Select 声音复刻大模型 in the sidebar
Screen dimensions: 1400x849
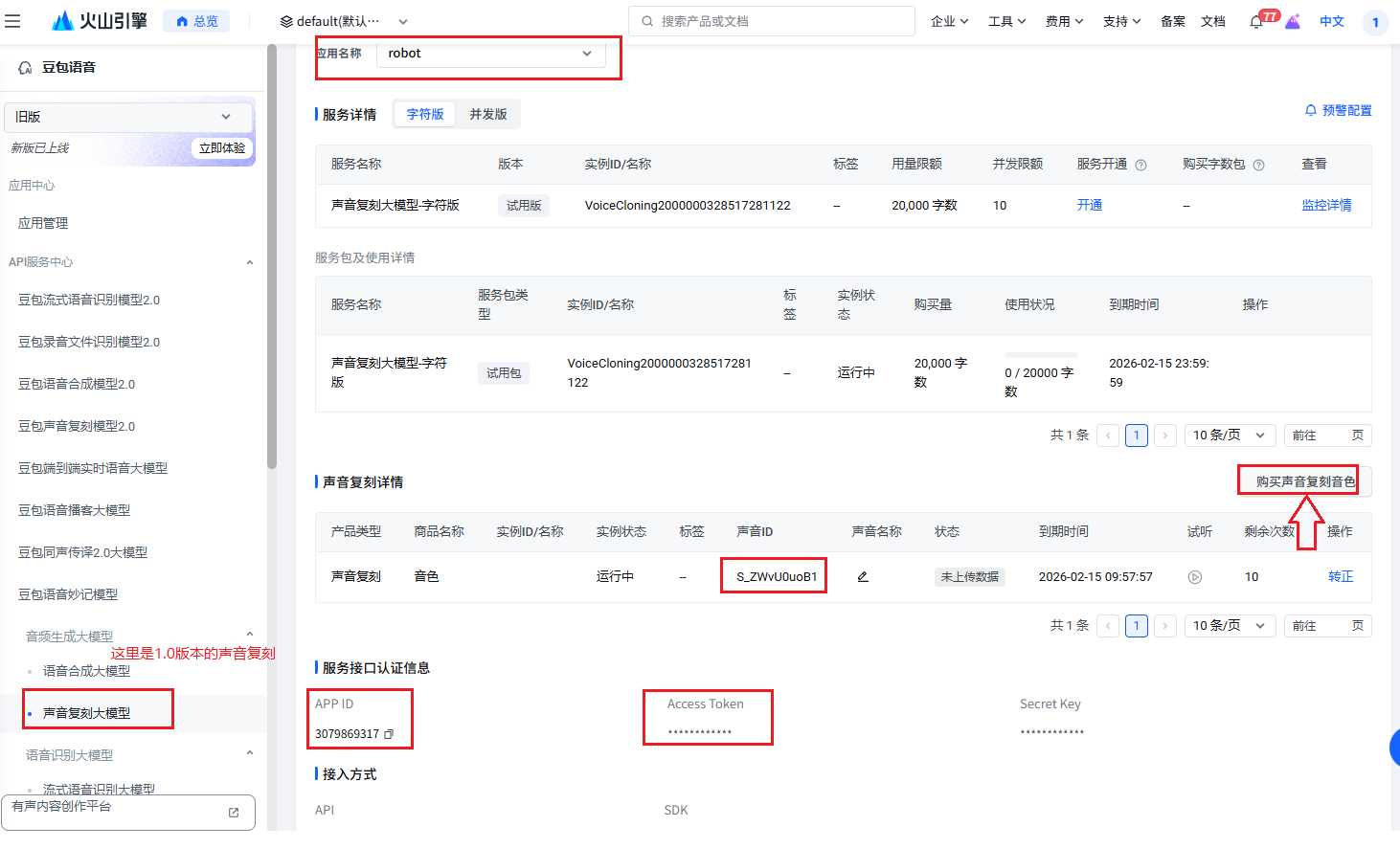point(86,713)
